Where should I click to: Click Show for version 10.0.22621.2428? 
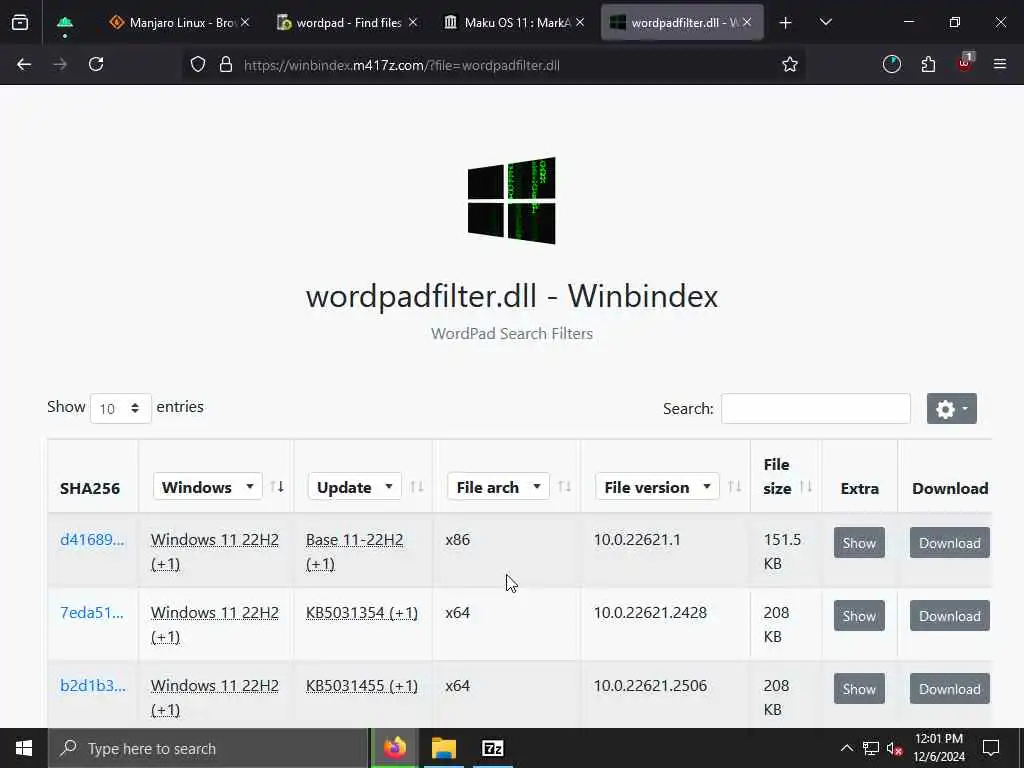pyautogui.click(x=859, y=616)
